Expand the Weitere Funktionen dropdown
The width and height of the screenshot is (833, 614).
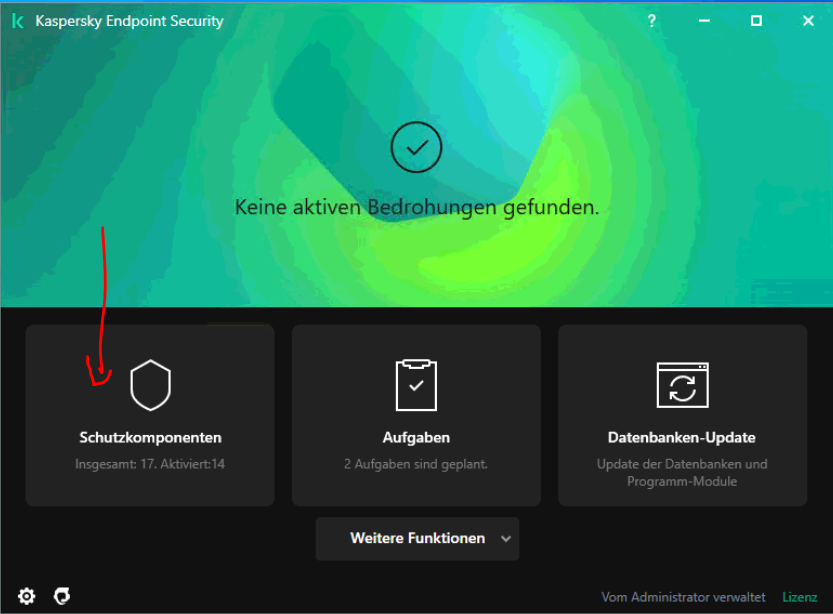pyautogui.click(x=417, y=538)
